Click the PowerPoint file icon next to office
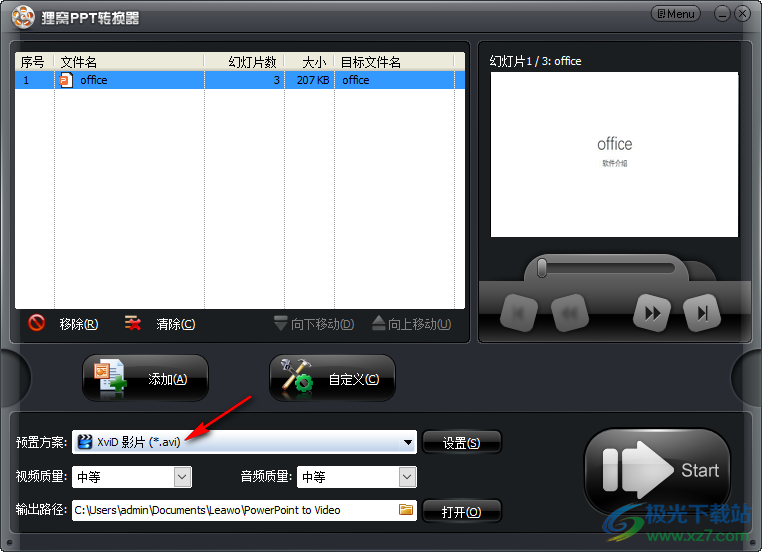The image size is (762, 552). pyautogui.click(x=66, y=80)
